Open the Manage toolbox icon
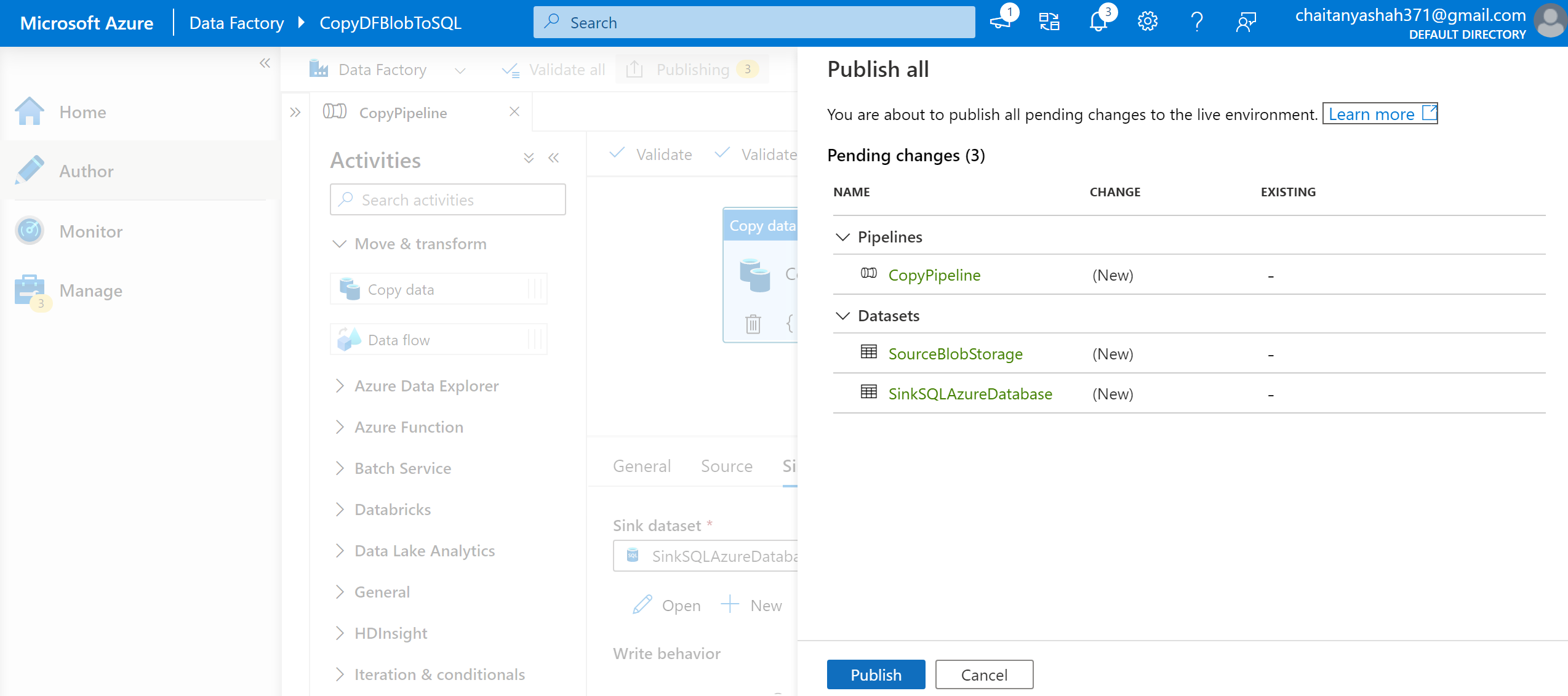This screenshot has width=1568, height=696. [x=29, y=290]
